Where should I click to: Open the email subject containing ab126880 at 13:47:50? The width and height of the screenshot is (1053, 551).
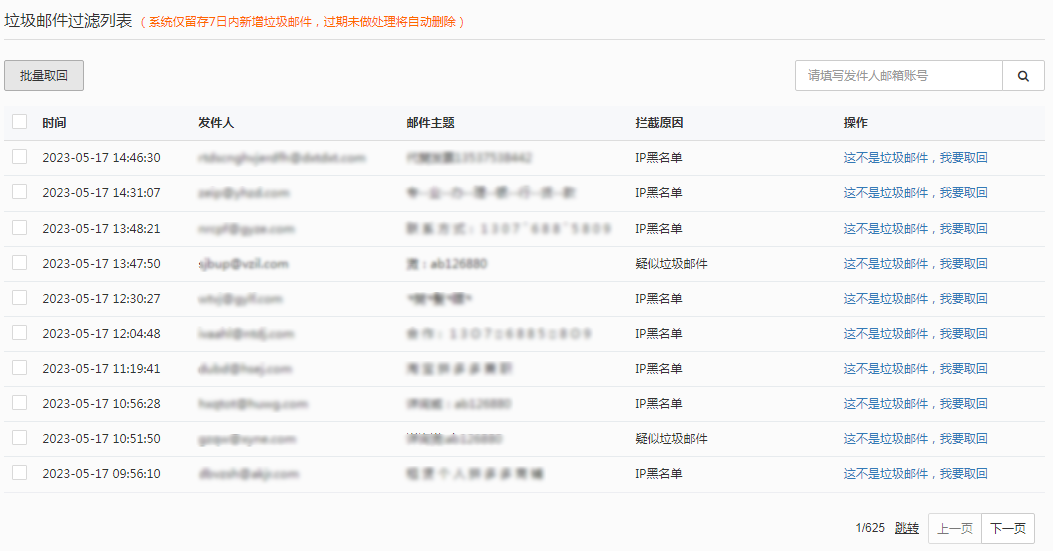(x=447, y=263)
